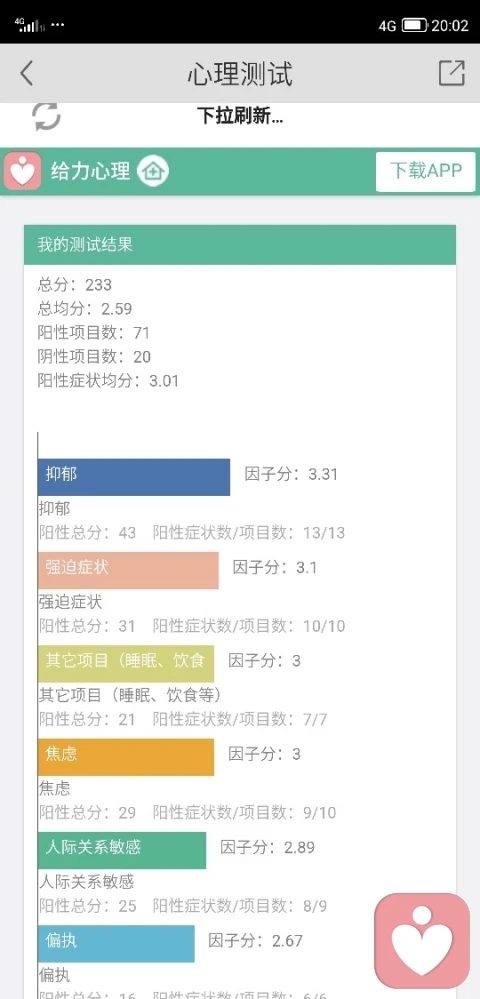This screenshot has height=999, width=480.
Task: Tap the 给力心理 heart logo icon
Action: pyautogui.click(x=23, y=171)
